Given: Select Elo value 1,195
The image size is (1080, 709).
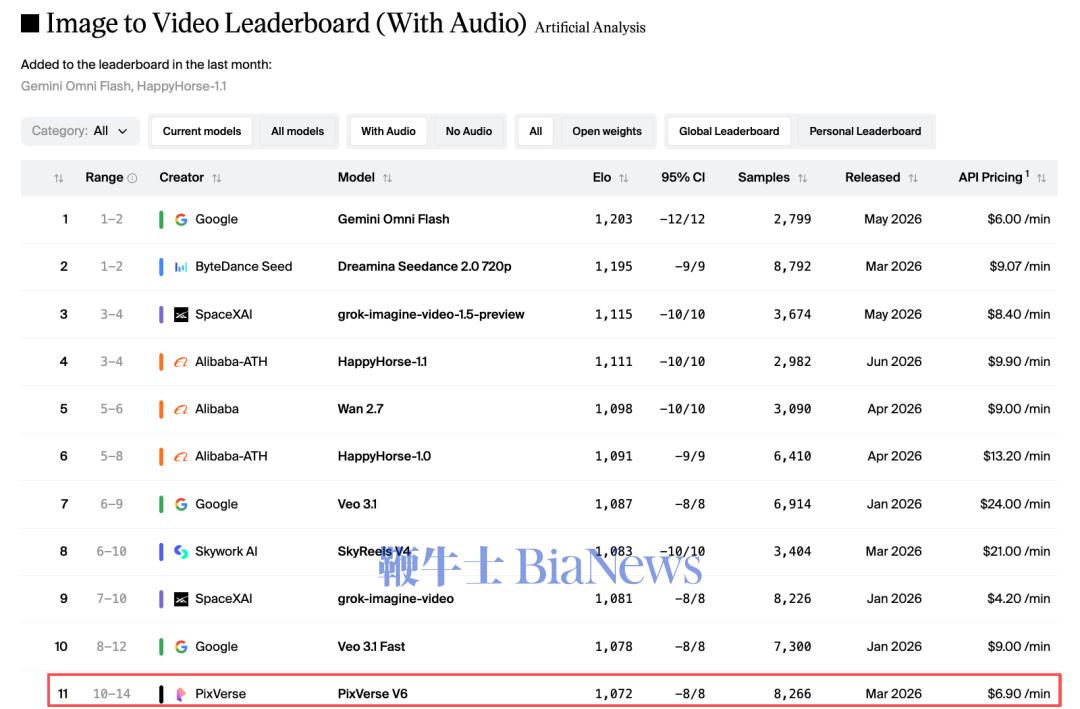Looking at the screenshot, I should [x=613, y=267].
